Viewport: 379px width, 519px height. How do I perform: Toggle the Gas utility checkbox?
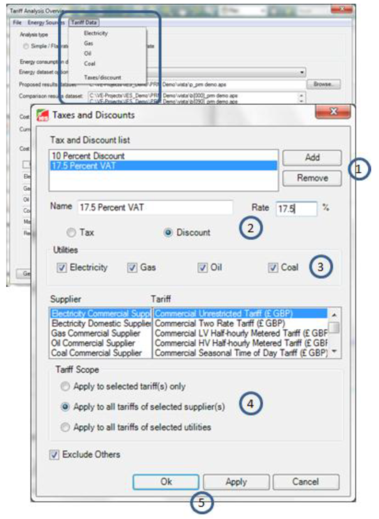click(x=132, y=268)
